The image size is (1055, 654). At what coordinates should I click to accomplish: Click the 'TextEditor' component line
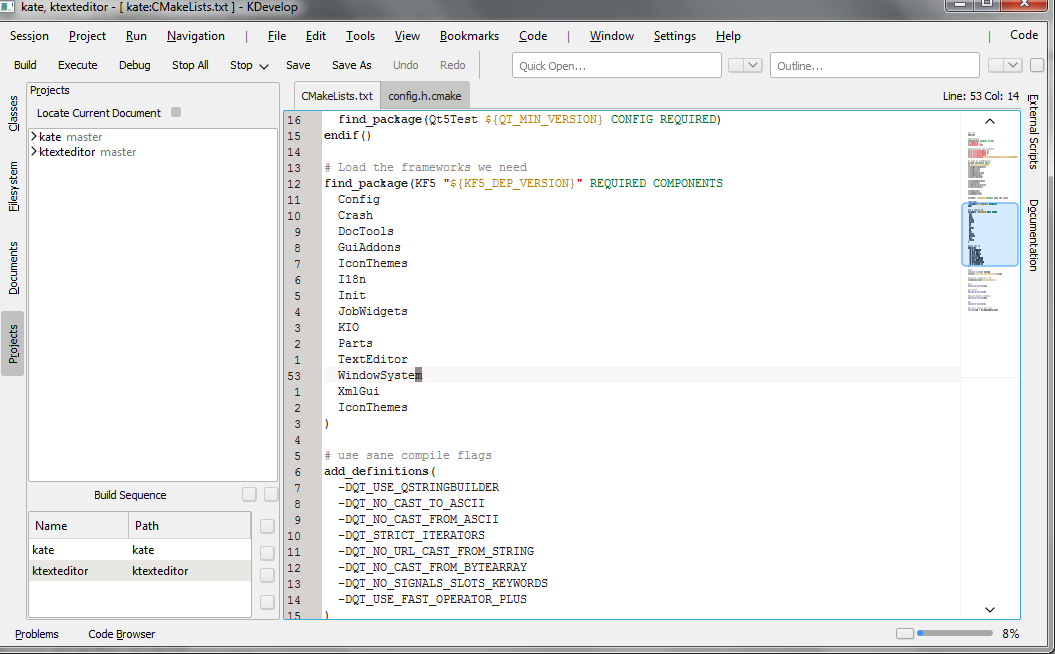373,359
